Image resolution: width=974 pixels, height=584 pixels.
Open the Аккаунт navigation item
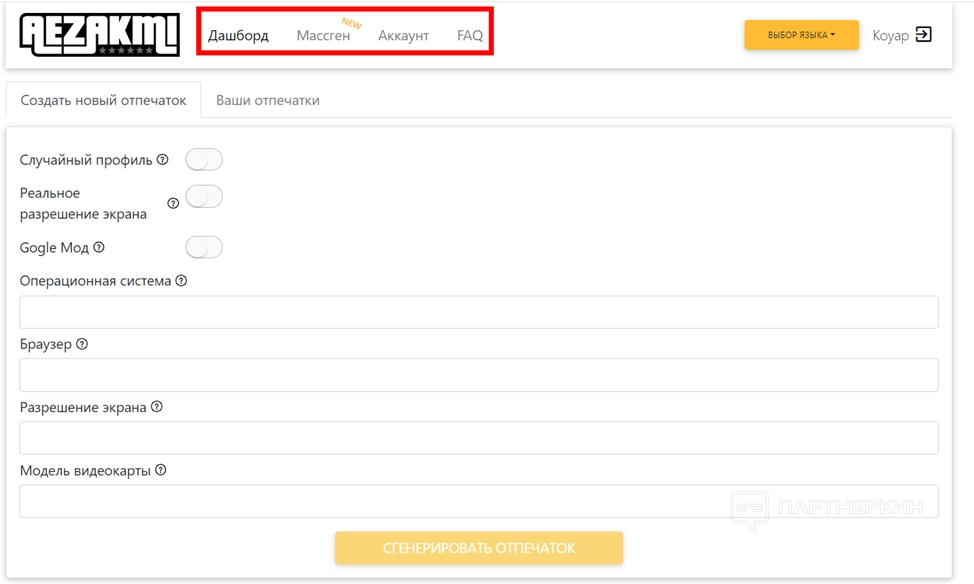(x=404, y=35)
